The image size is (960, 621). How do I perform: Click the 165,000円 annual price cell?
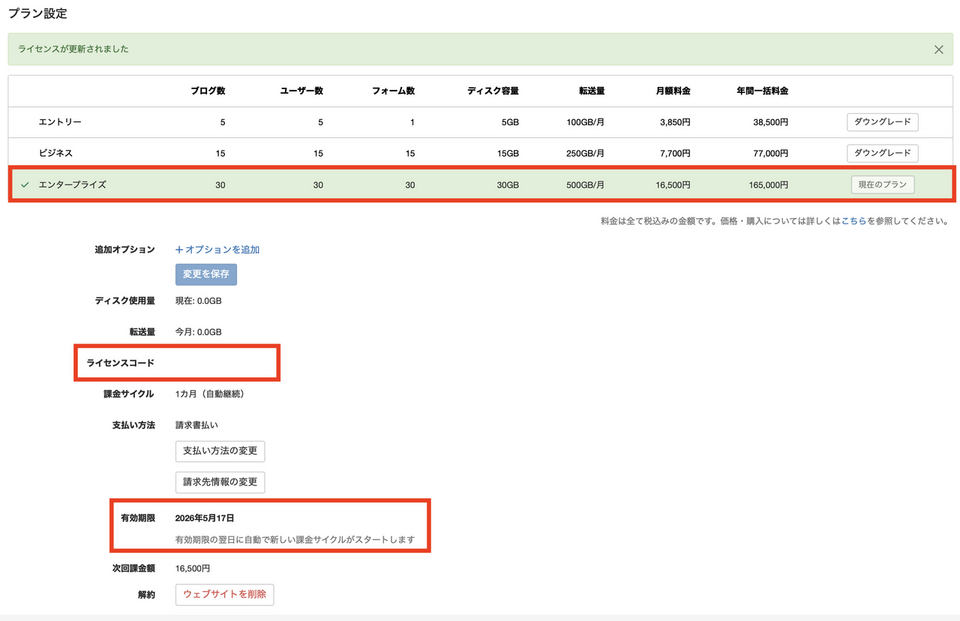point(767,185)
